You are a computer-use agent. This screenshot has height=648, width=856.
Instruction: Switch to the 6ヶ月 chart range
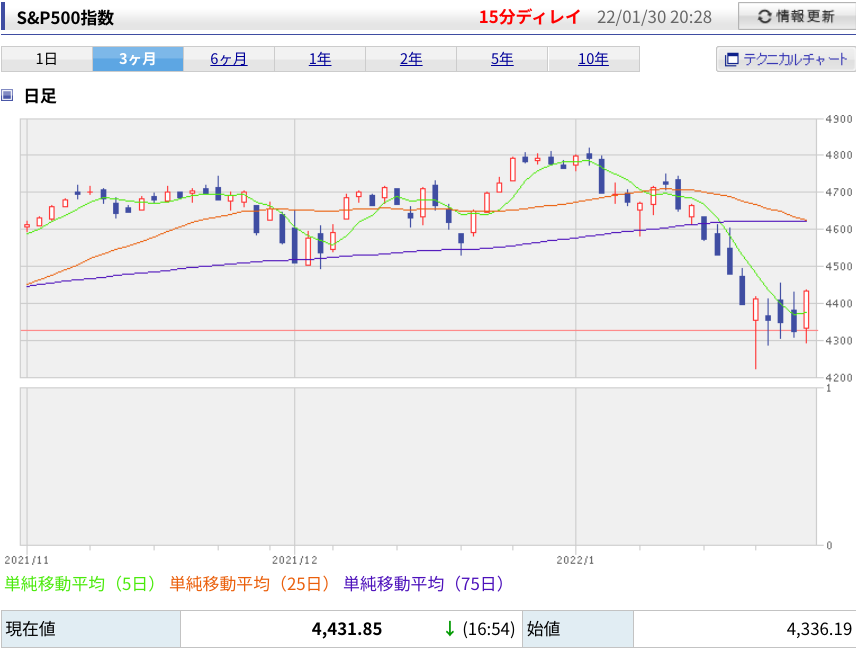(x=229, y=59)
